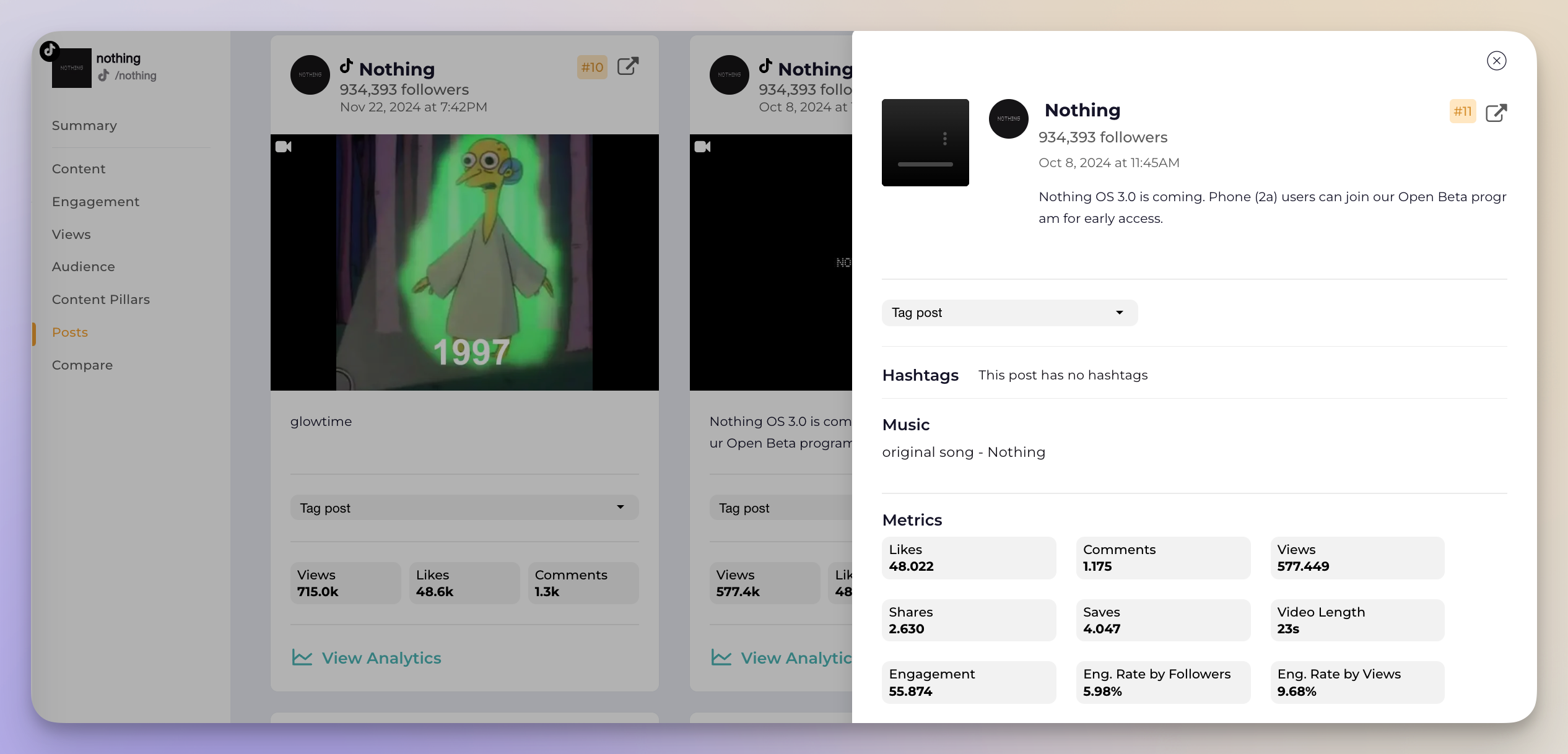Open the Oct 8 post video thumbnail
1568x754 pixels.
771,262
